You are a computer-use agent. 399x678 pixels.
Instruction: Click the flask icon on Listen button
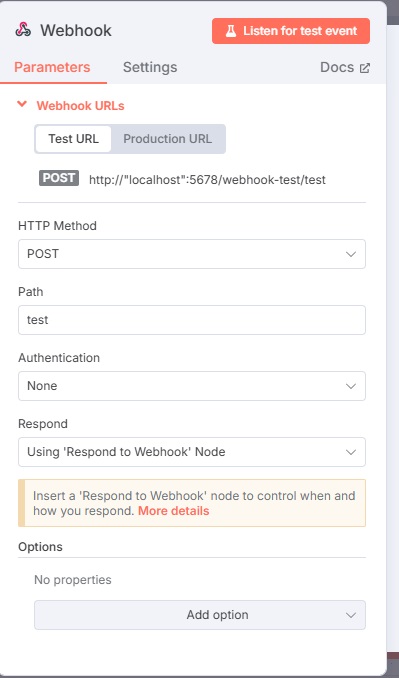231,31
